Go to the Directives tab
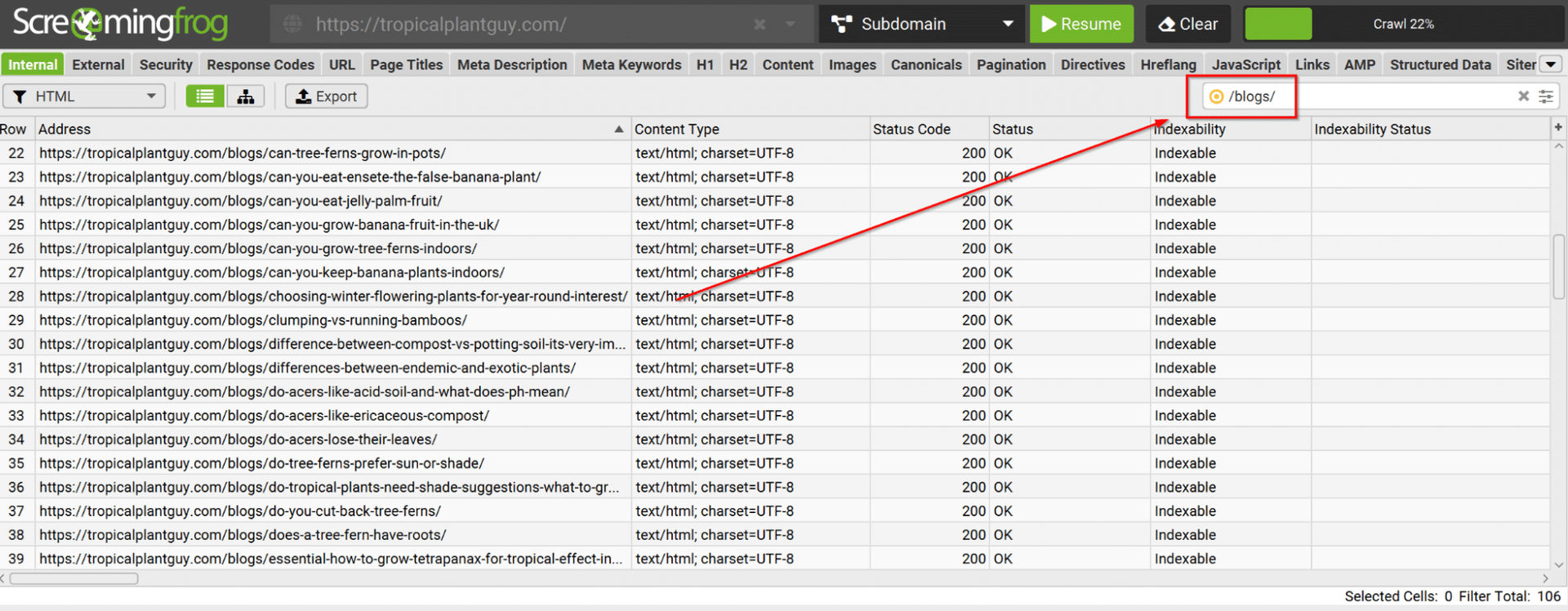The image size is (1568, 611). point(1093,65)
